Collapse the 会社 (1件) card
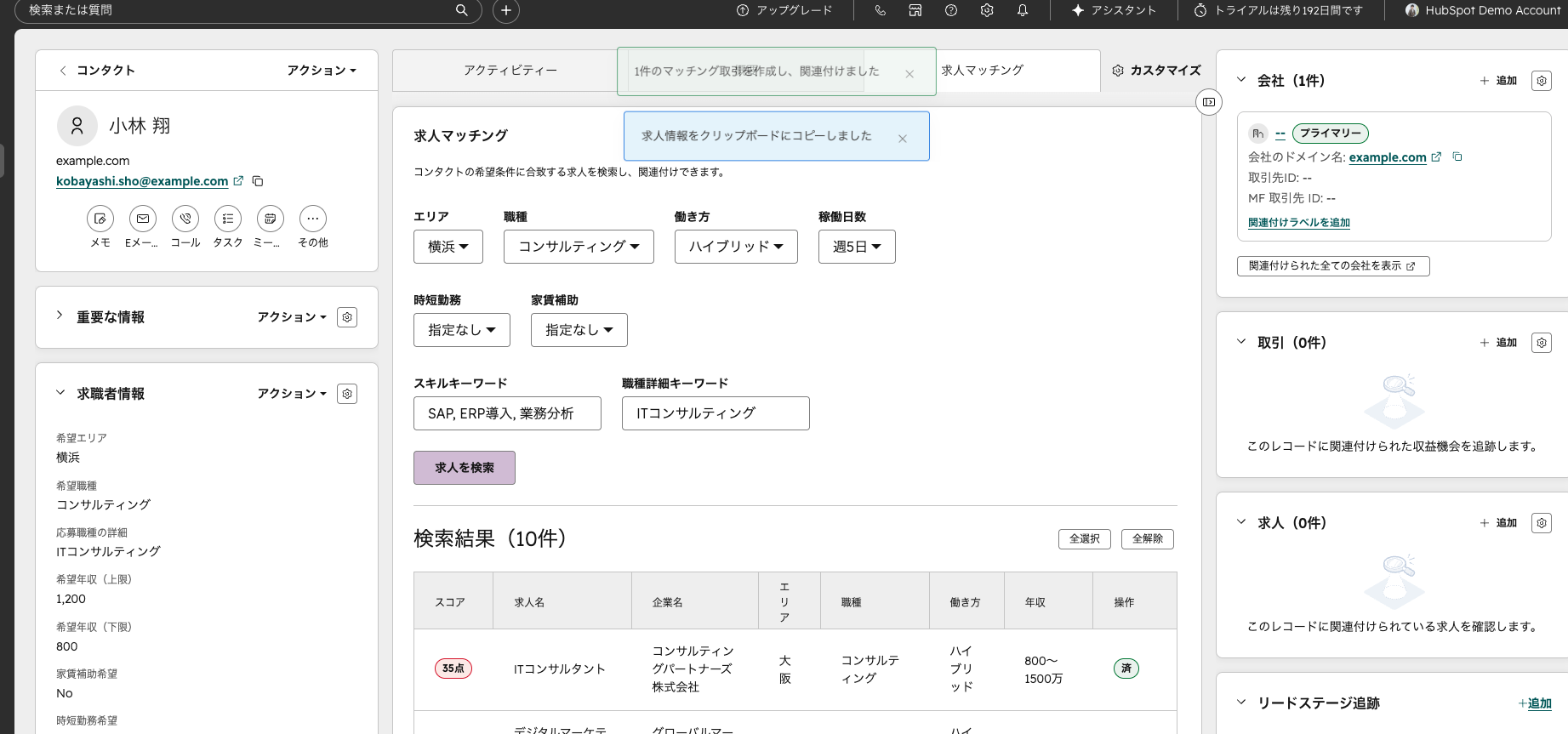 pos(1241,79)
